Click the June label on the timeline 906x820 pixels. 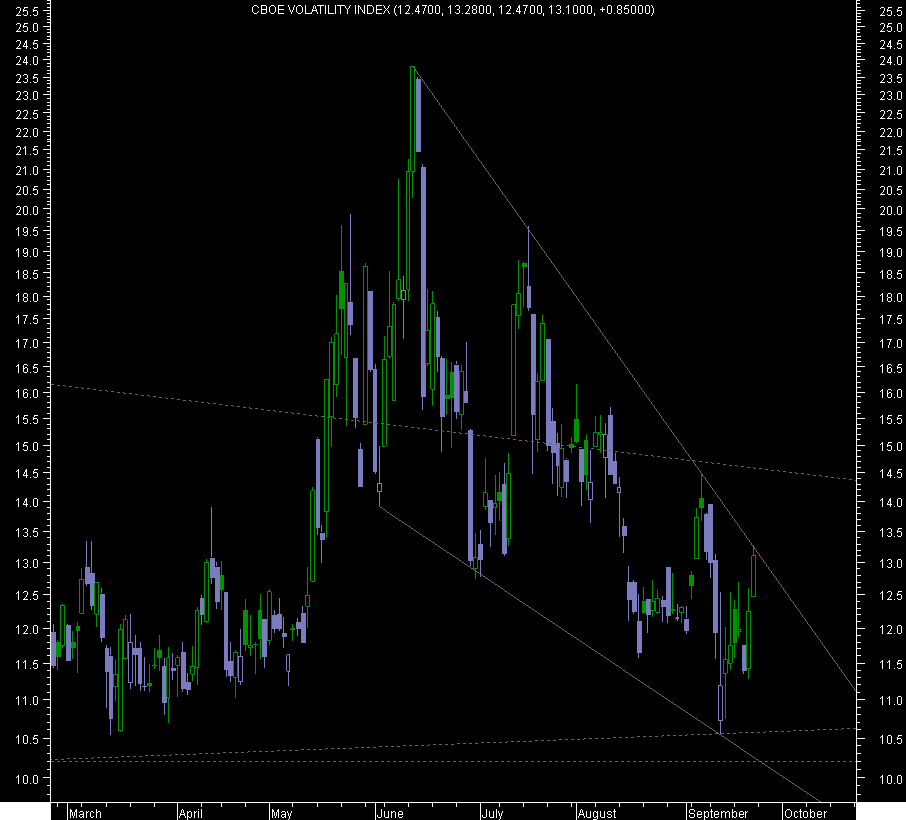tap(392, 814)
